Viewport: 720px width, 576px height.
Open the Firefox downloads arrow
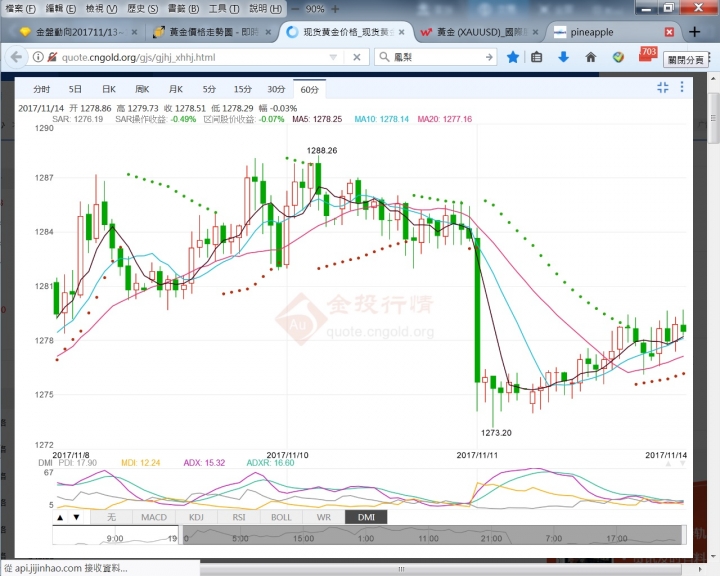[564, 57]
